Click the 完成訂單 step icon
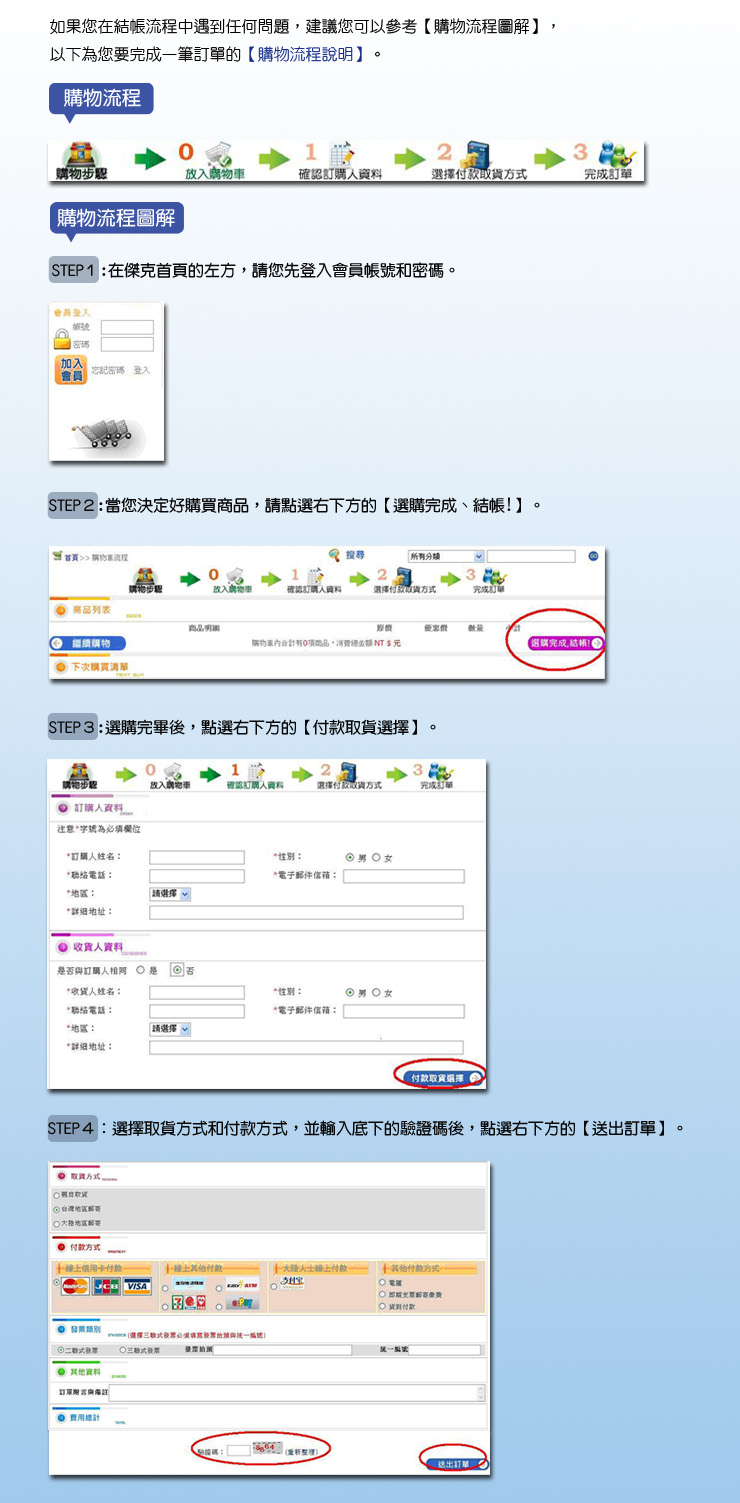Viewport: 740px width, 1503px height. click(x=611, y=156)
